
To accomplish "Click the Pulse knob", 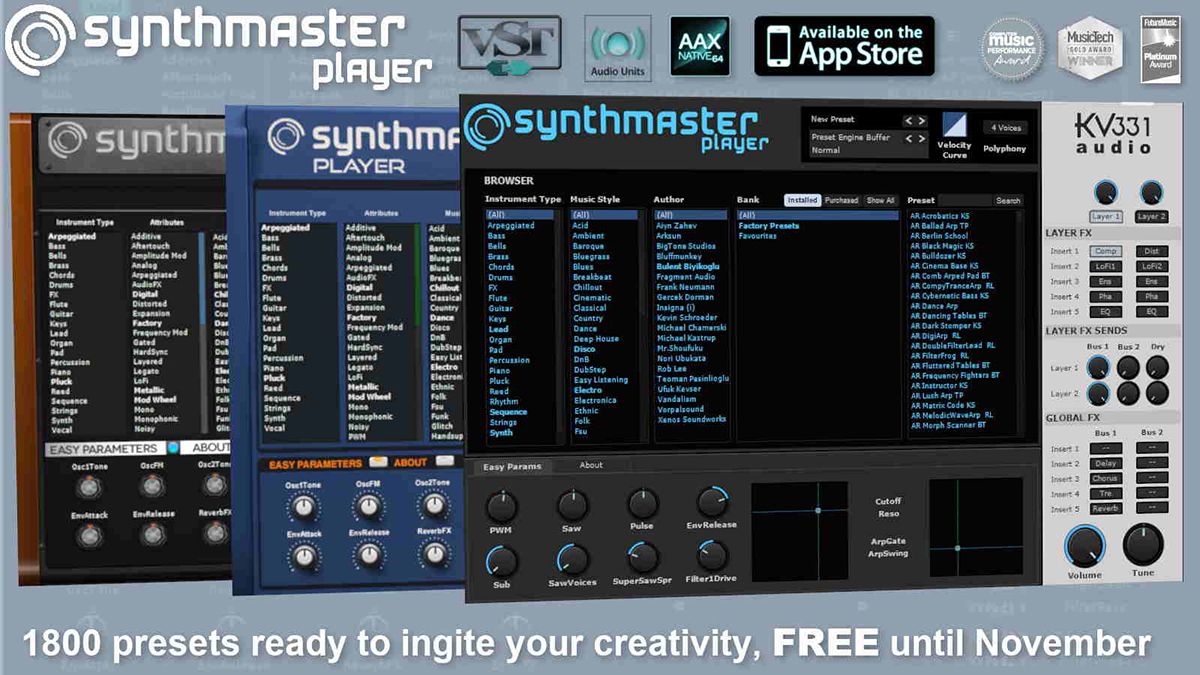I will [642, 504].
